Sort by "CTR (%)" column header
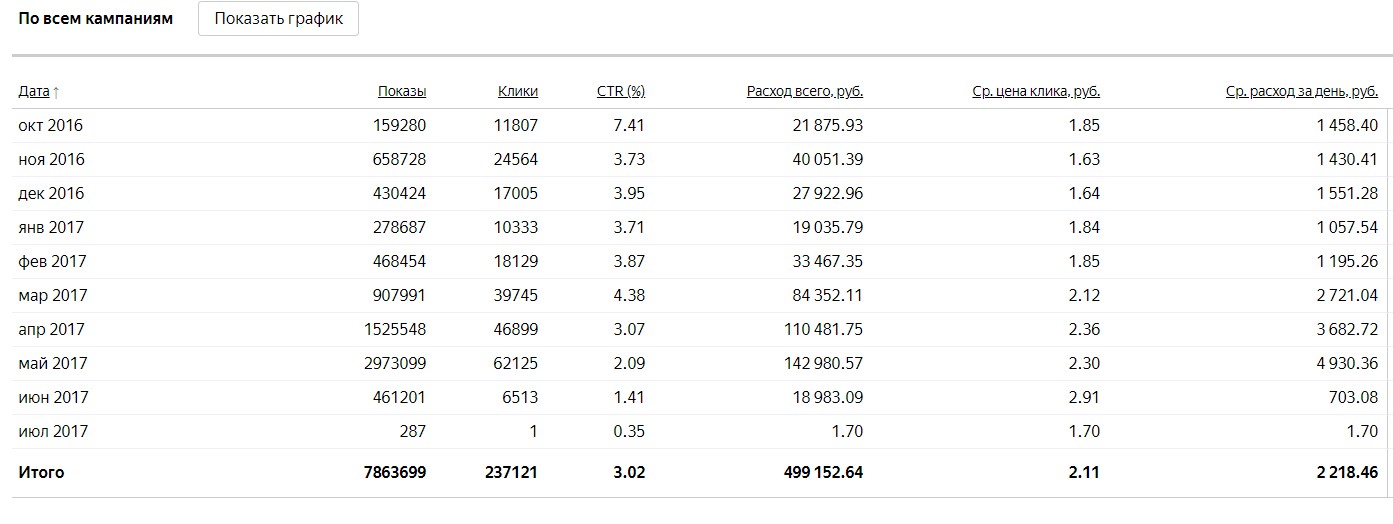 620,91
